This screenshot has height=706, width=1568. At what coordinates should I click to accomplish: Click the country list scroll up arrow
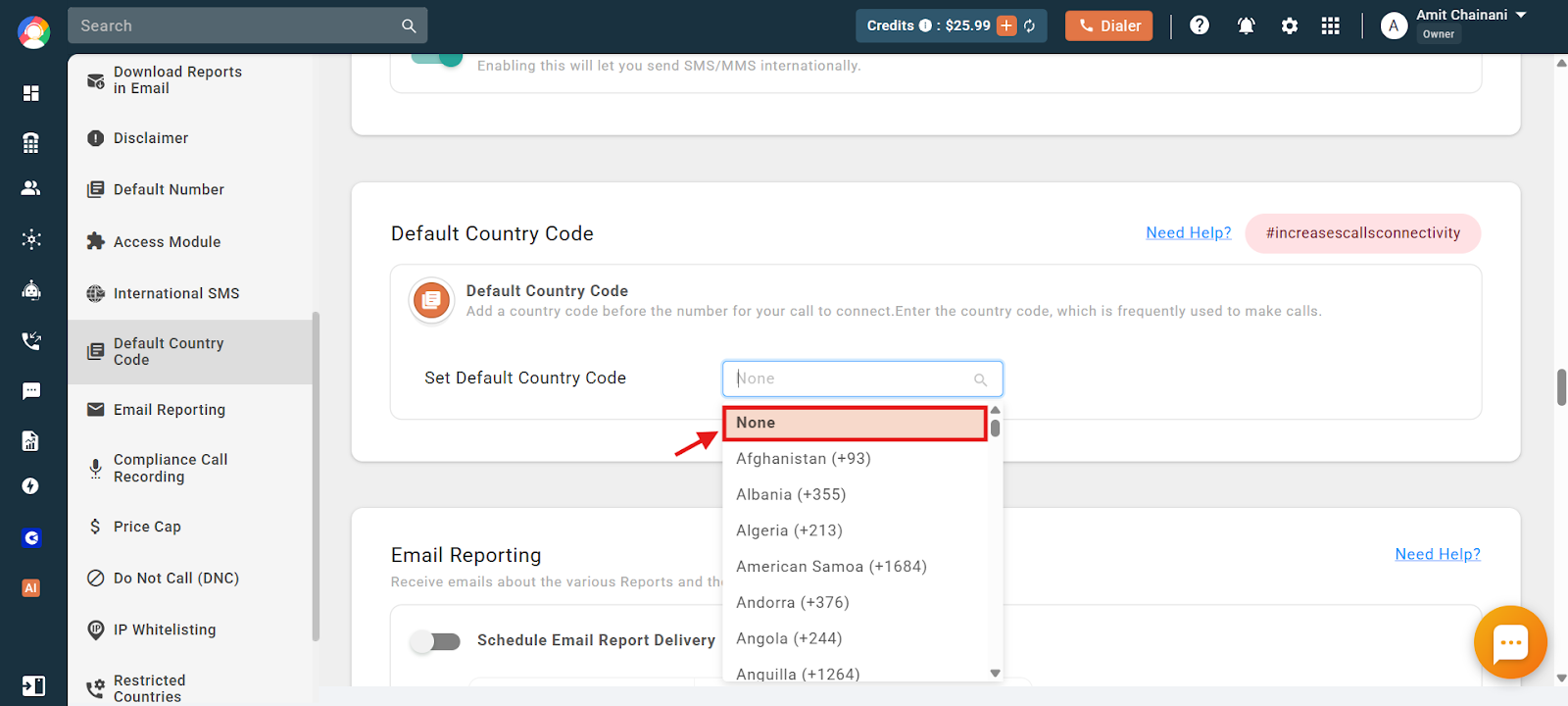[996, 411]
